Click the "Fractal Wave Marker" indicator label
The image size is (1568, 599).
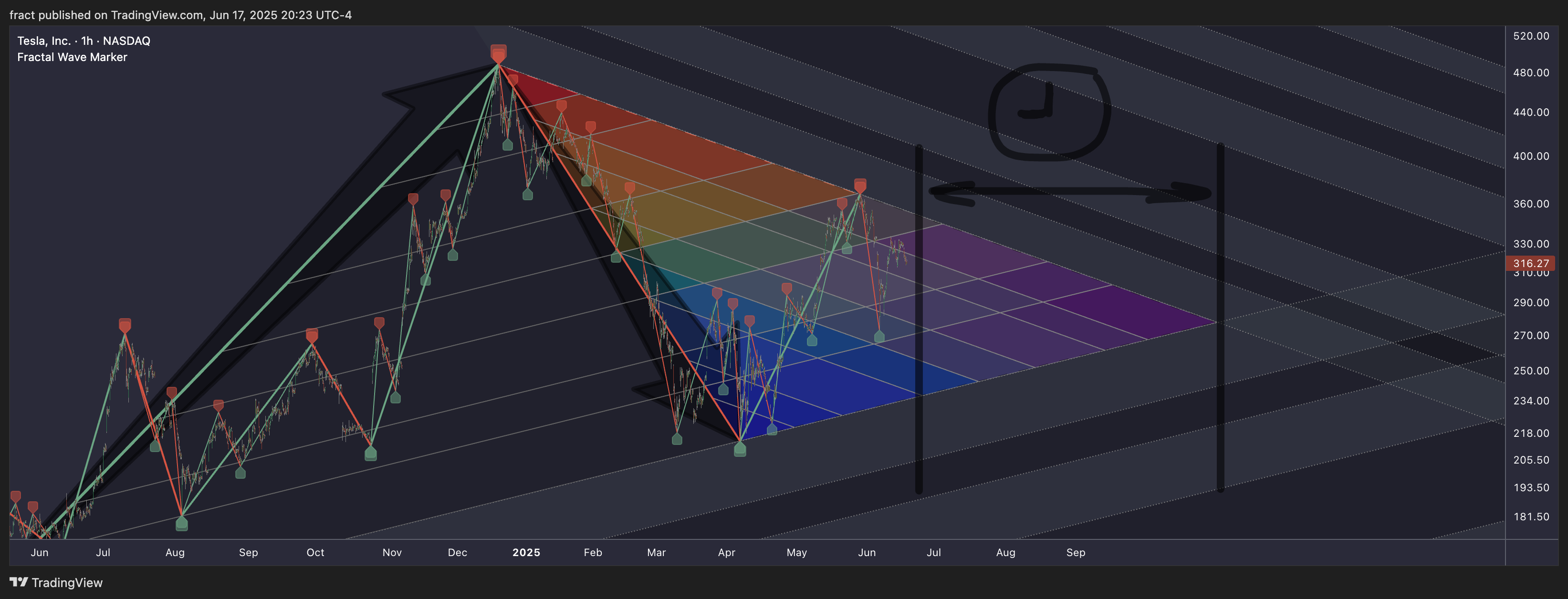pos(72,57)
